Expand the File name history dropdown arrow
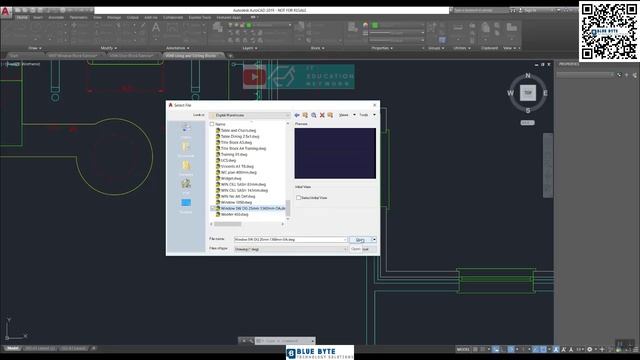The width and height of the screenshot is (640, 360). (345, 240)
